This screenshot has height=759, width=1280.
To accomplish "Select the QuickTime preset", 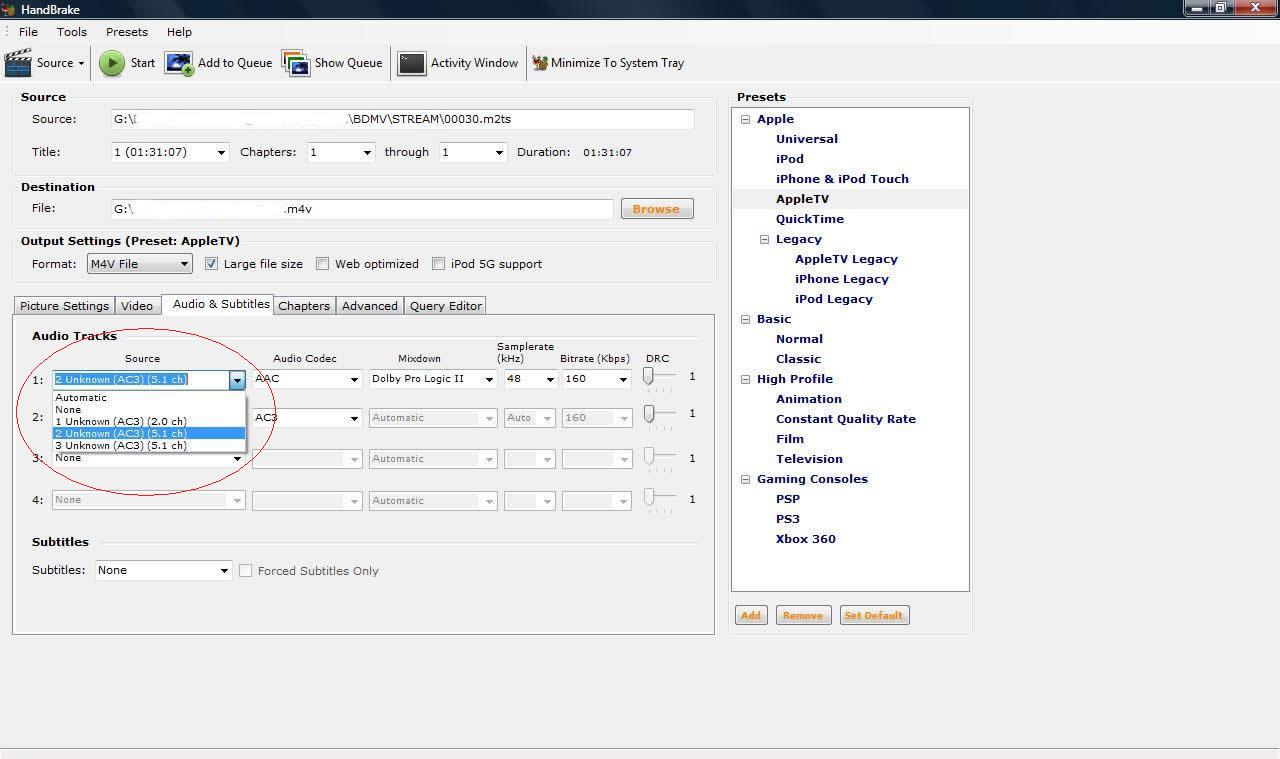I will click(810, 219).
